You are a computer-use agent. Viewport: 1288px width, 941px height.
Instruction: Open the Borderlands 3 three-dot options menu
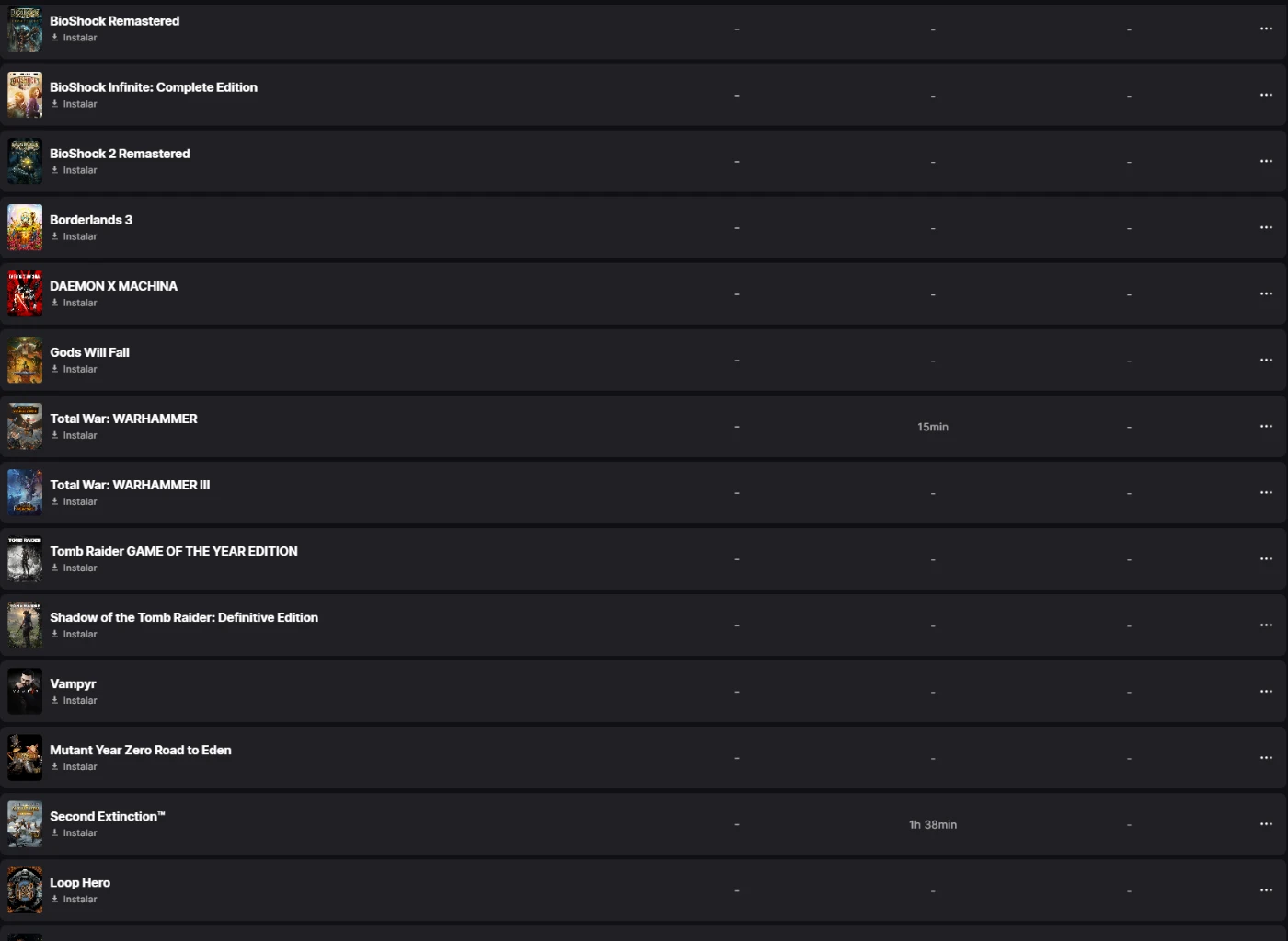click(x=1266, y=227)
